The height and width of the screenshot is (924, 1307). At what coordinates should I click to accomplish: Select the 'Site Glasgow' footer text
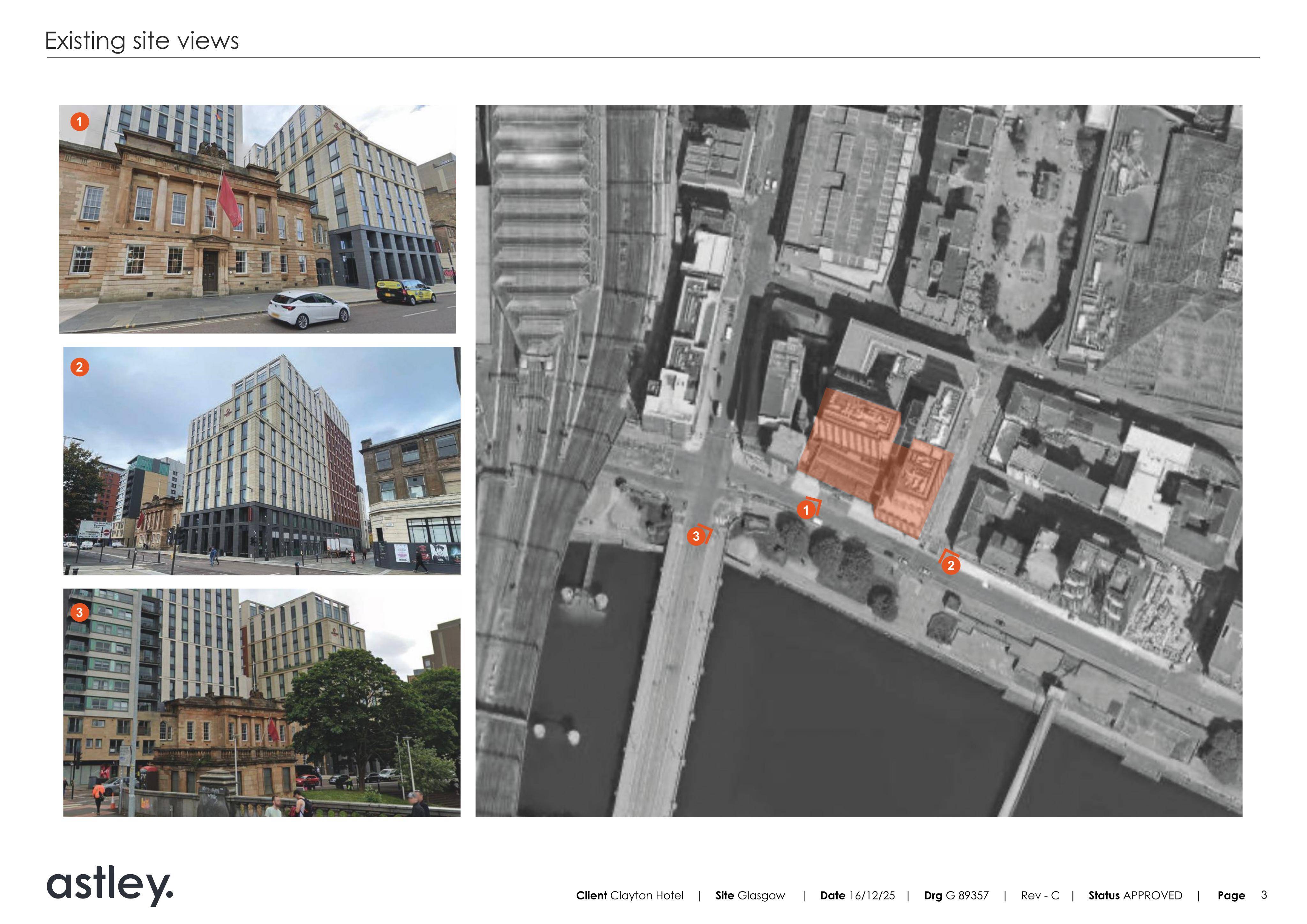coord(750,896)
